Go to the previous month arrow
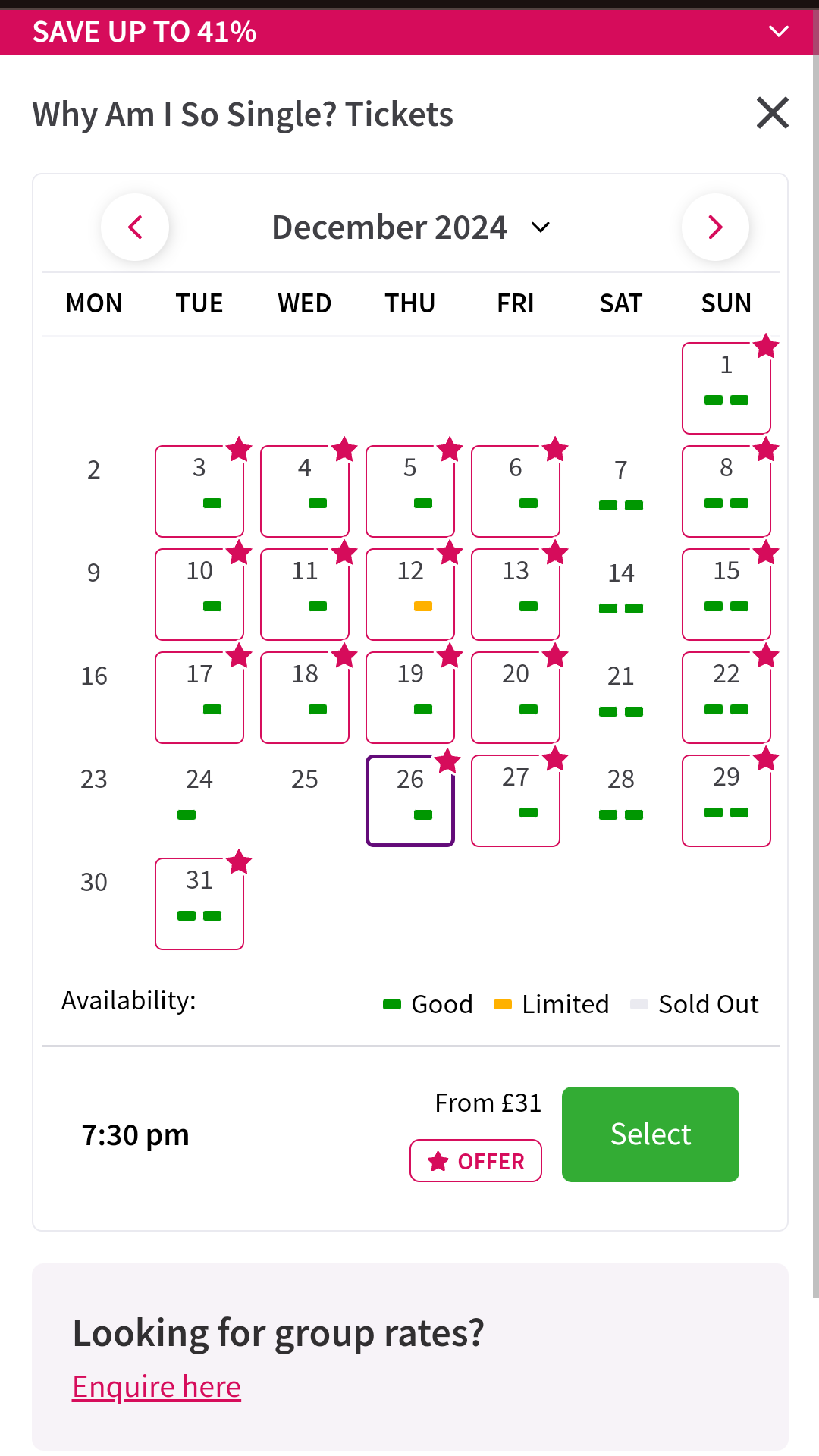Image resolution: width=819 pixels, height=1456 pixels. coord(135,227)
